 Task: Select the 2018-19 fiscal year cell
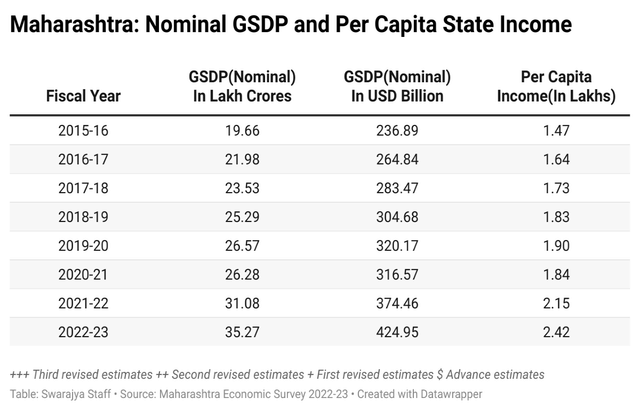[83, 215]
